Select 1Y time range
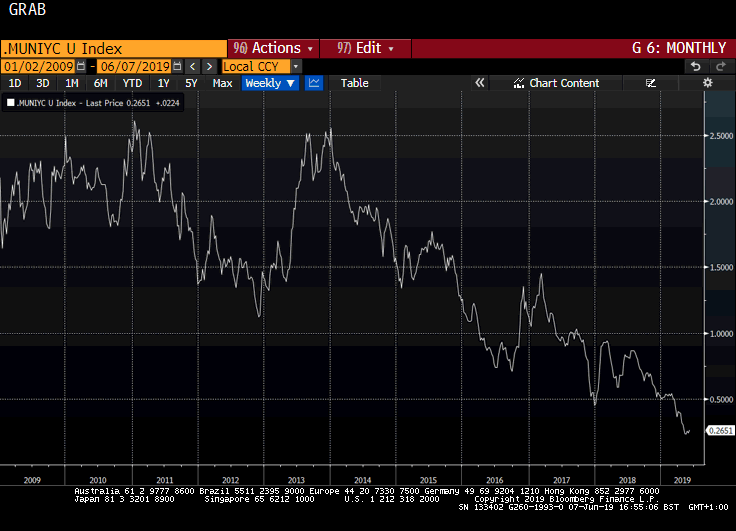The width and height of the screenshot is (736, 531). tap(163, 83)
